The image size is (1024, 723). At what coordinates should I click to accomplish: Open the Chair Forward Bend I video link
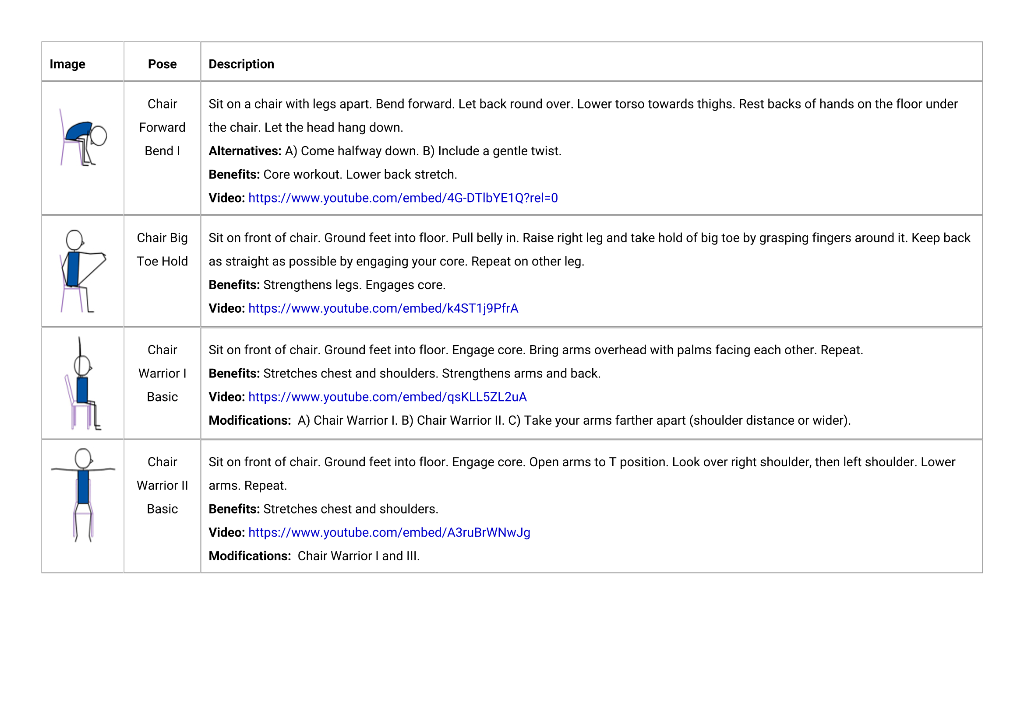click(x=403, y=198)
